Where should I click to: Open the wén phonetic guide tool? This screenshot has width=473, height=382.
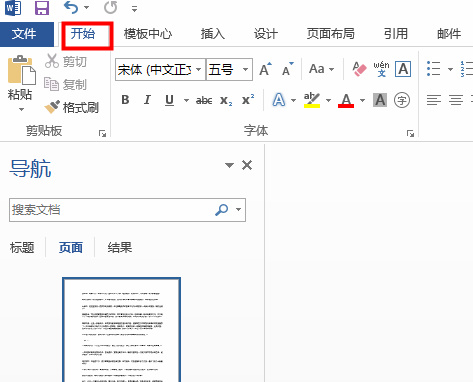pos(381,69)
